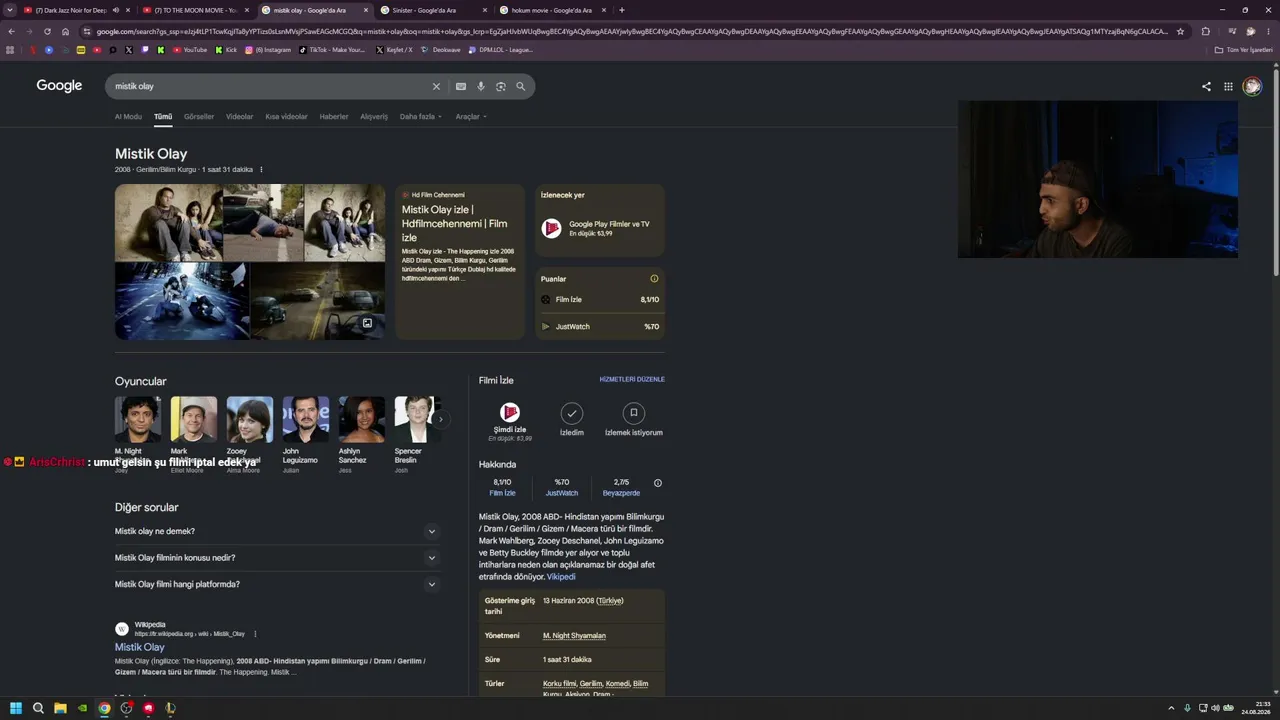
Task: Open the Alışveriş tab
Action: click(374, 117)
